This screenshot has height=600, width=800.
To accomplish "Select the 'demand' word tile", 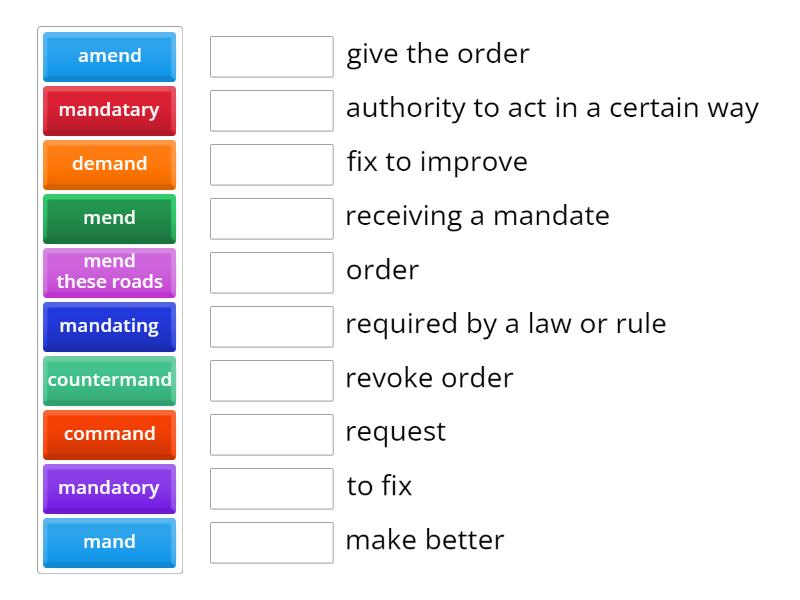I will 109,165.
